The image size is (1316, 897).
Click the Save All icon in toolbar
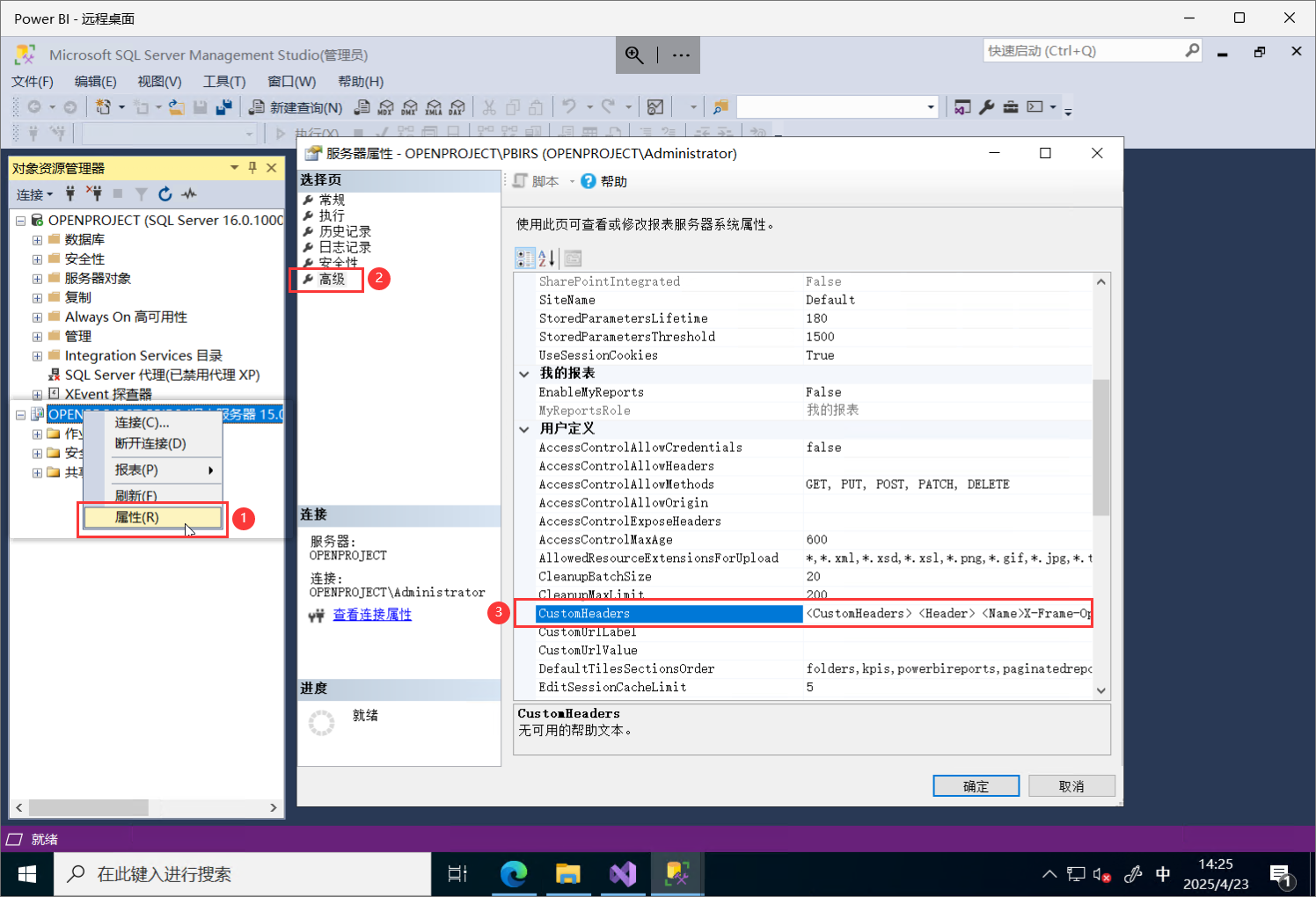click(x=224, y=107)
